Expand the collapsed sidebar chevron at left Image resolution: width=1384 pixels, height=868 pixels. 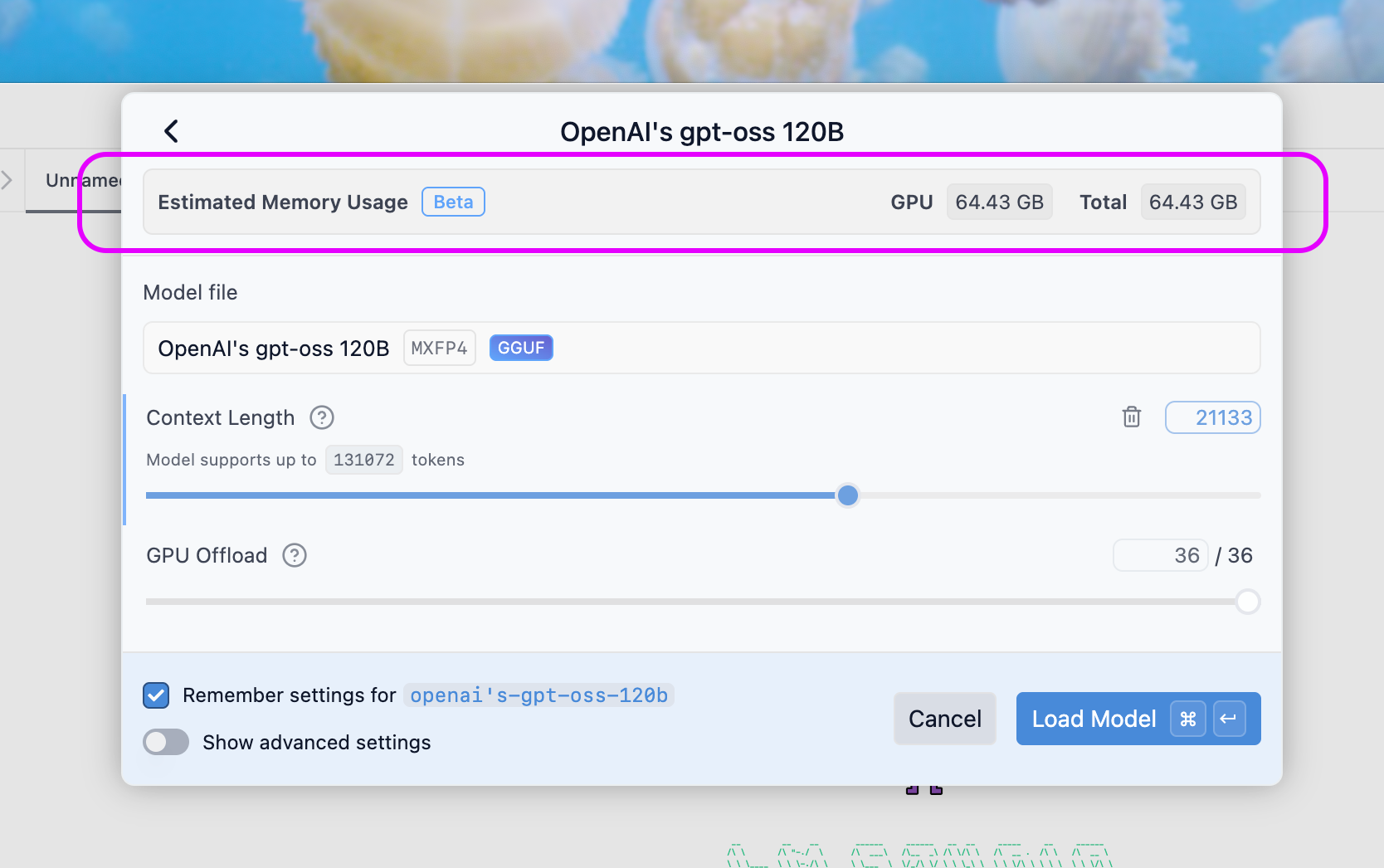[7, 180]
